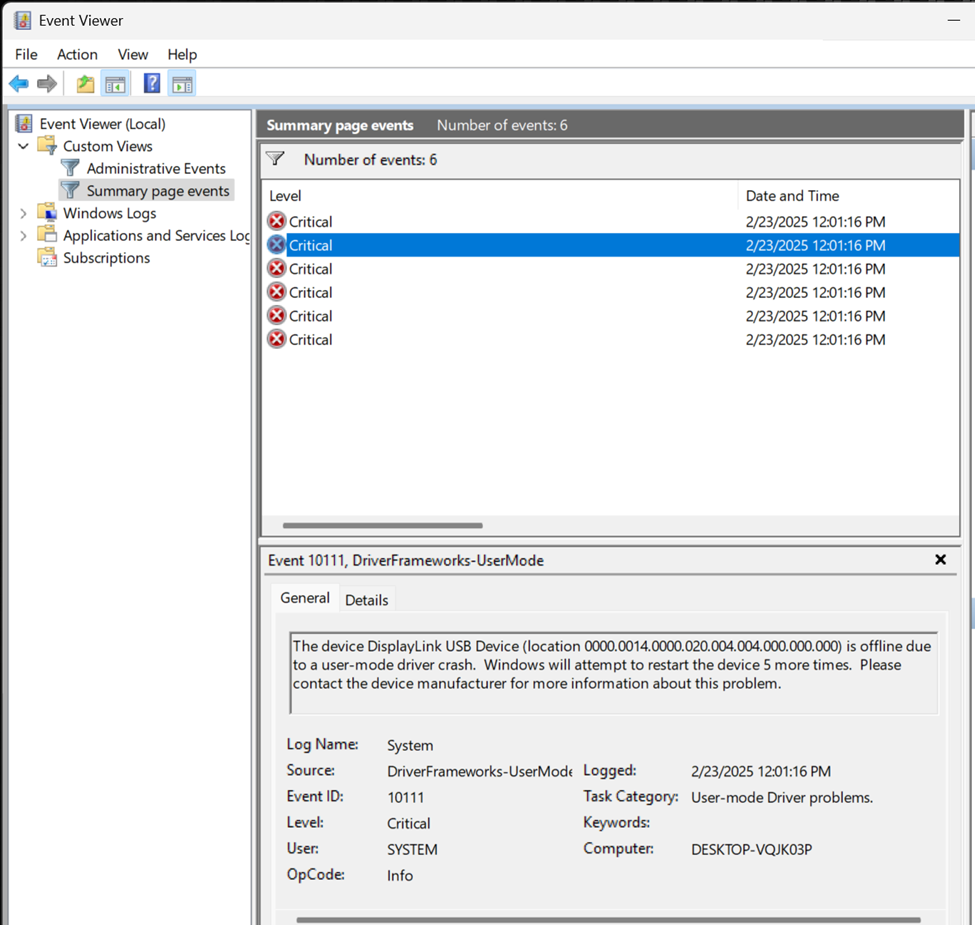Click the Event ID value 10111
Image resolution: width=975 pixels, height=925 pixels.
pyautogui.click(x=405, y=797)
